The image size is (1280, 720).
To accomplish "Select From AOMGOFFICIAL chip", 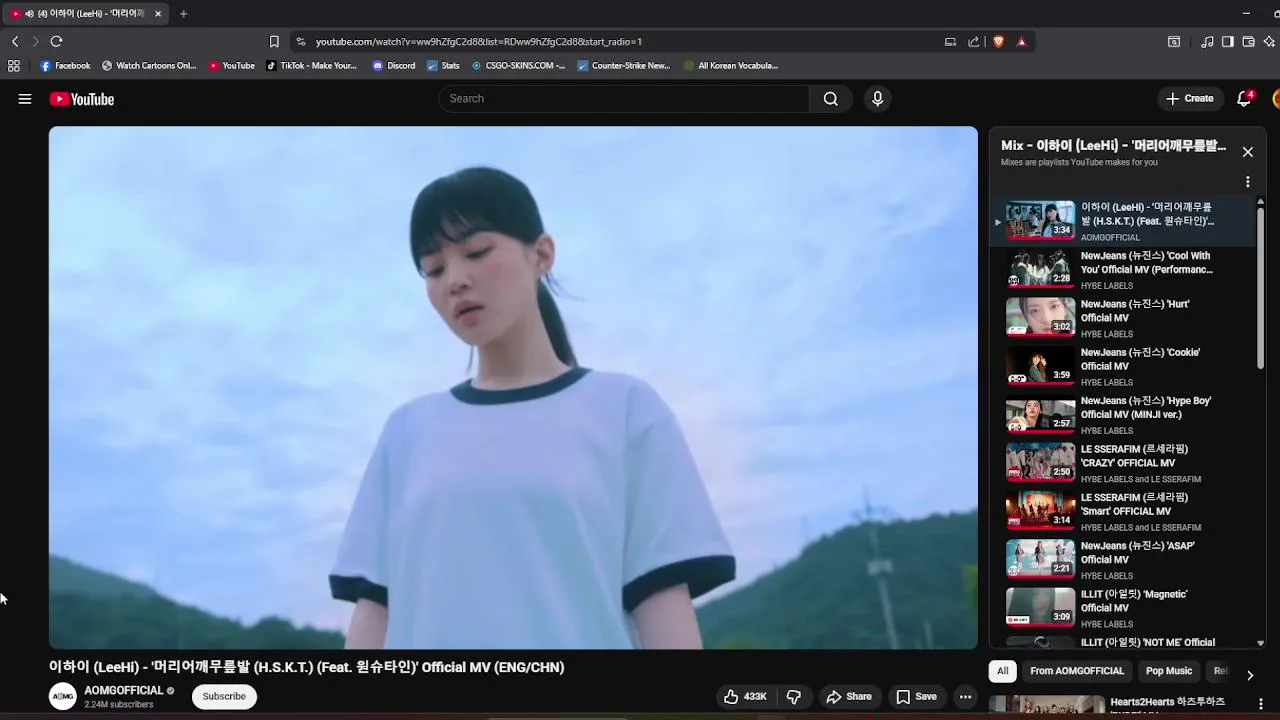I will click(x=1077, y=671).
